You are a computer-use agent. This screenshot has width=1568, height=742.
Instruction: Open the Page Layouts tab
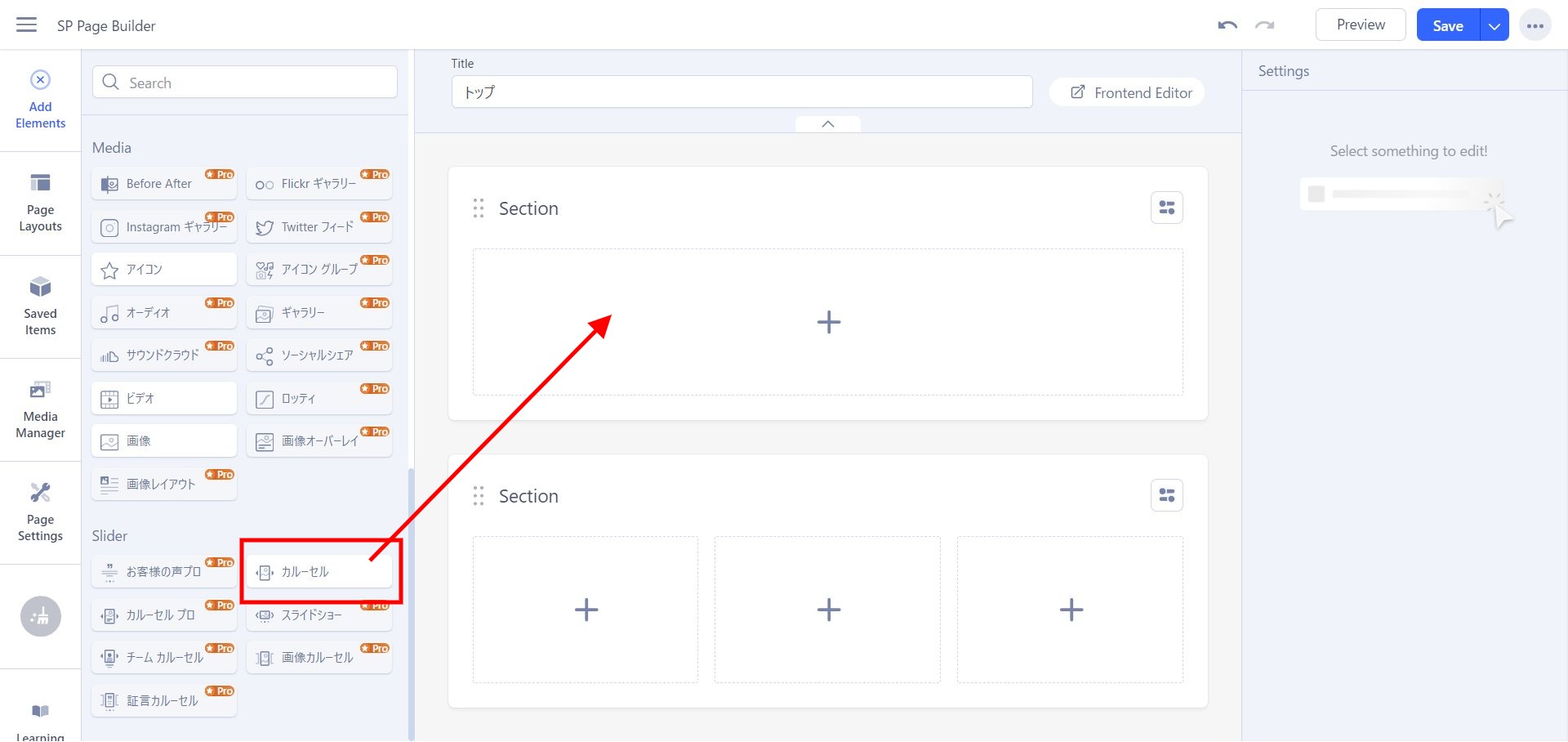click(40, 203)
